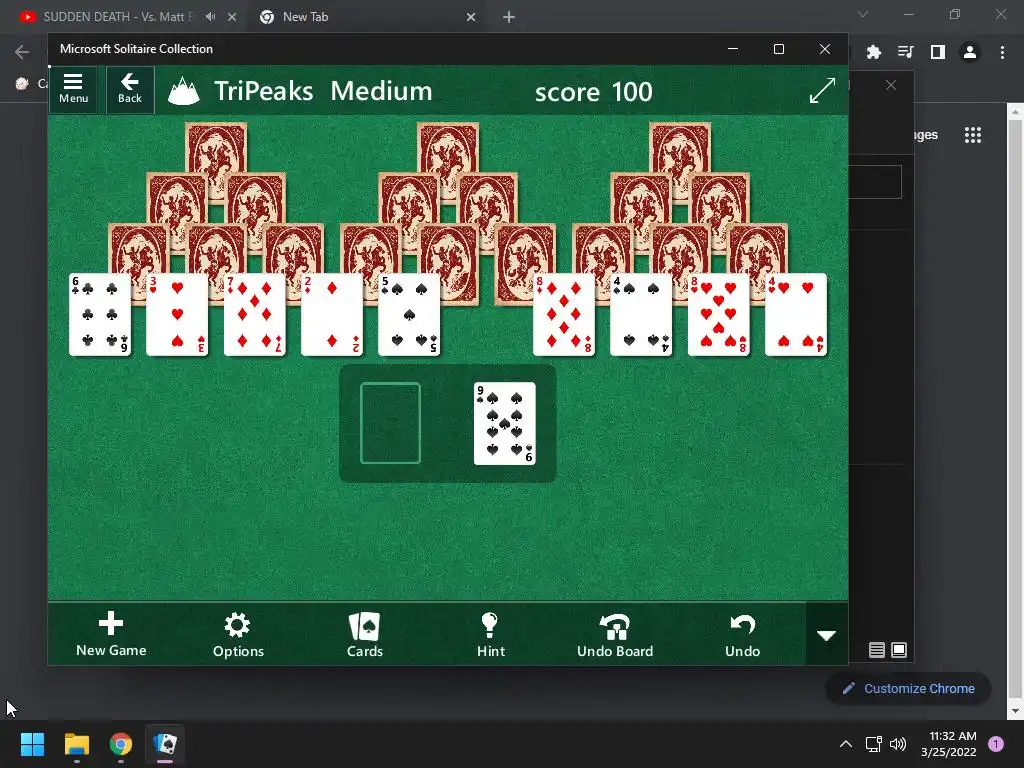Open the game Options gear
Viewport: 1024px width, 768px height.
(x=238, y=634)
